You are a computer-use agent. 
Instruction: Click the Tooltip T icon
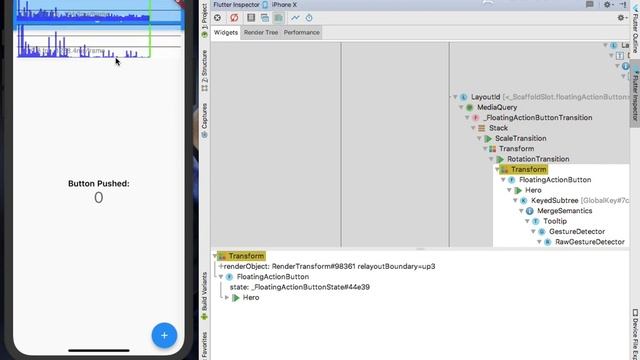click(536, 221)
